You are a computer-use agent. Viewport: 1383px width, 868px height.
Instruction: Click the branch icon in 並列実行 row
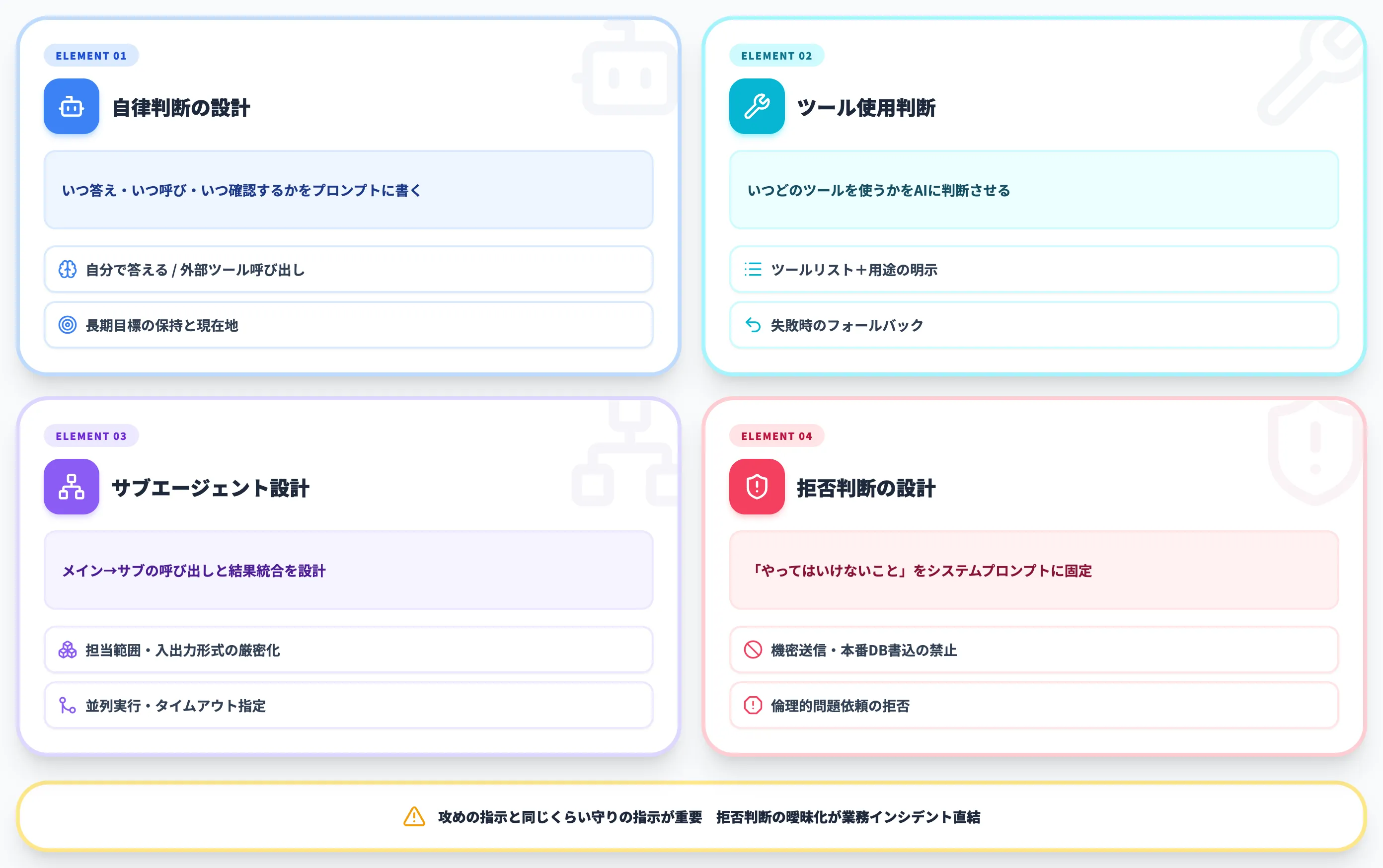[x=67, y=706]
